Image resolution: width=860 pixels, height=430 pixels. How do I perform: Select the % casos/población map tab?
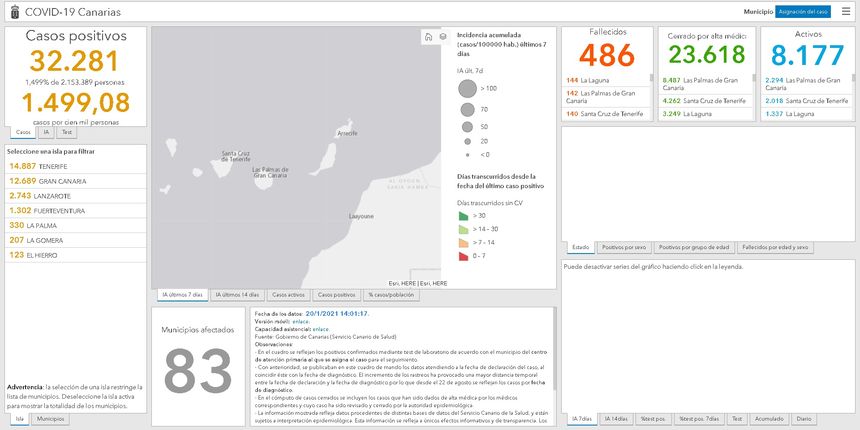[x=388, y=295]
